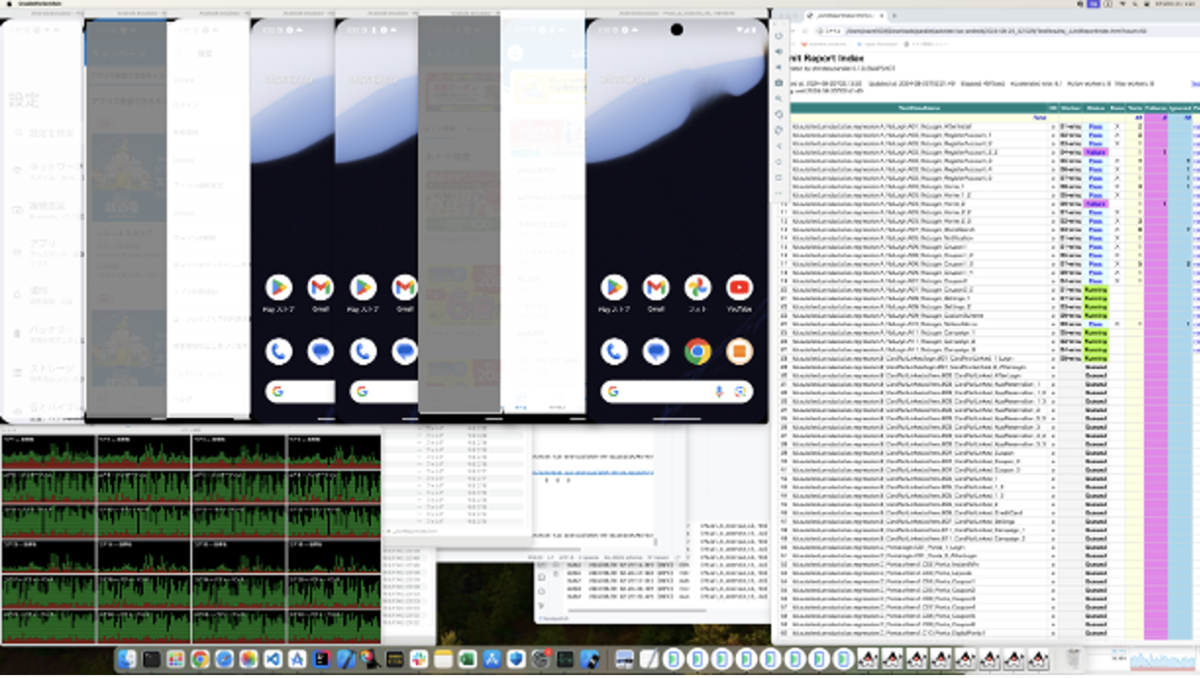1200x678 pixels.
Task: Click the emulator toolbar volume down icon
Action: tap(779, 68)
